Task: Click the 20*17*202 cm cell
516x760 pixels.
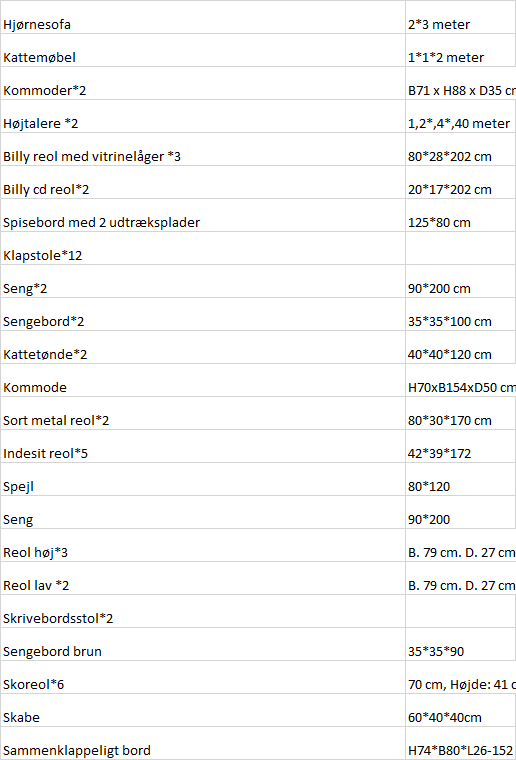Action: click(461, 182)
